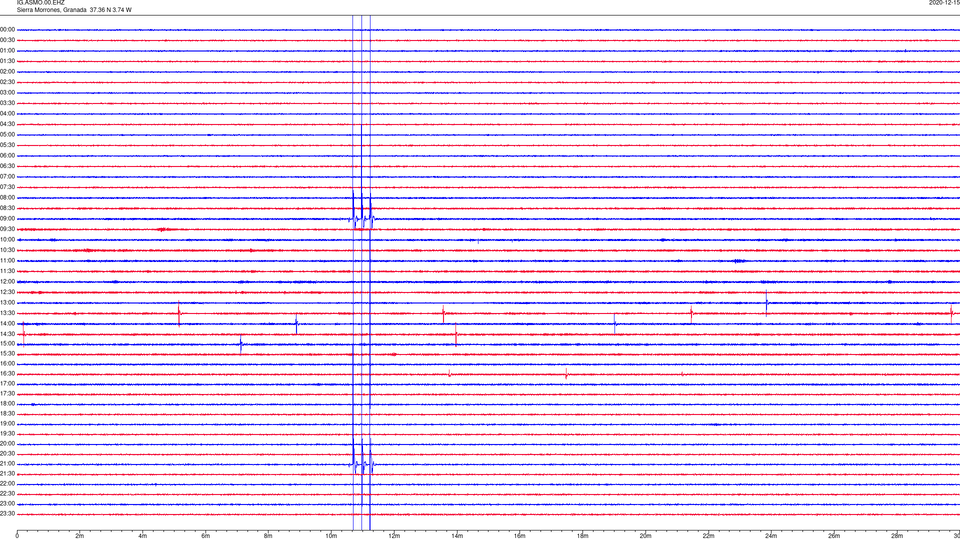The height and width of the screenshot is (540, 960).
Task: Select the 21:00 trace time label
Action: point(7,463)
